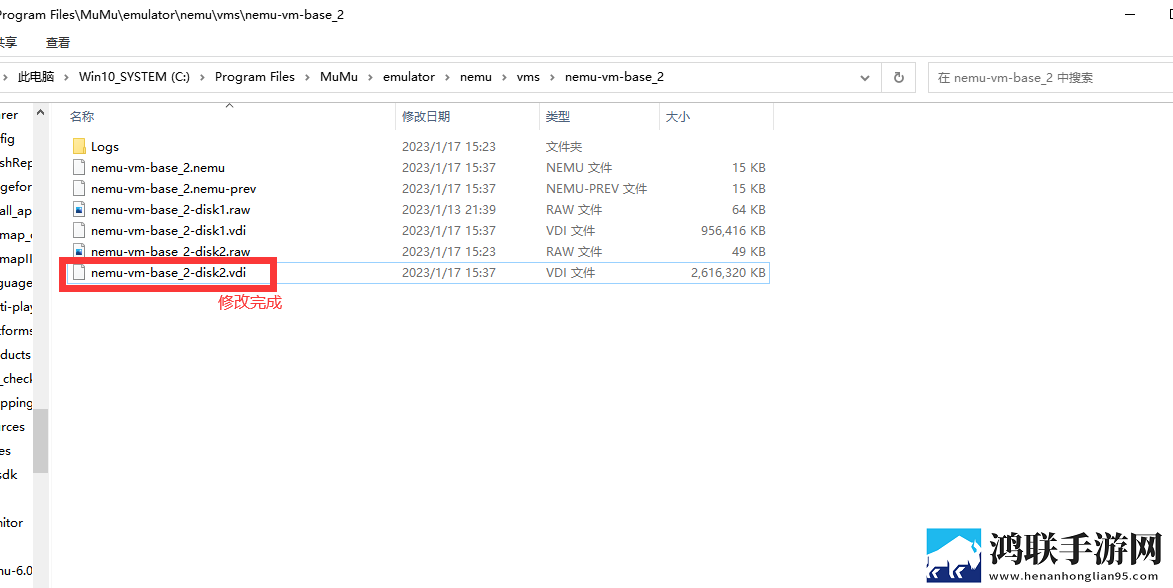Click the 956,416 KB size cell
1173x588 pixels.
click(734, 230)
